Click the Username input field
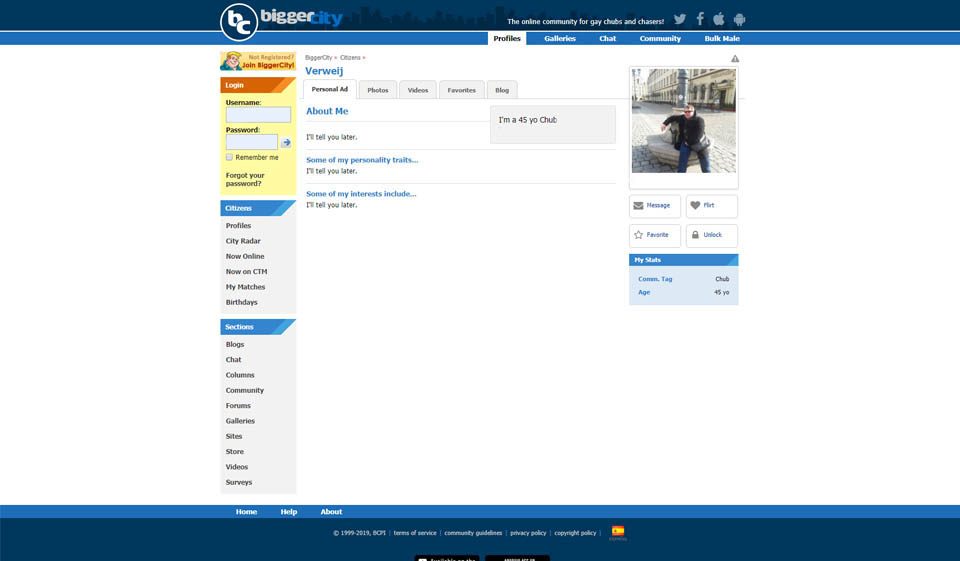 (x=258, y=115)
